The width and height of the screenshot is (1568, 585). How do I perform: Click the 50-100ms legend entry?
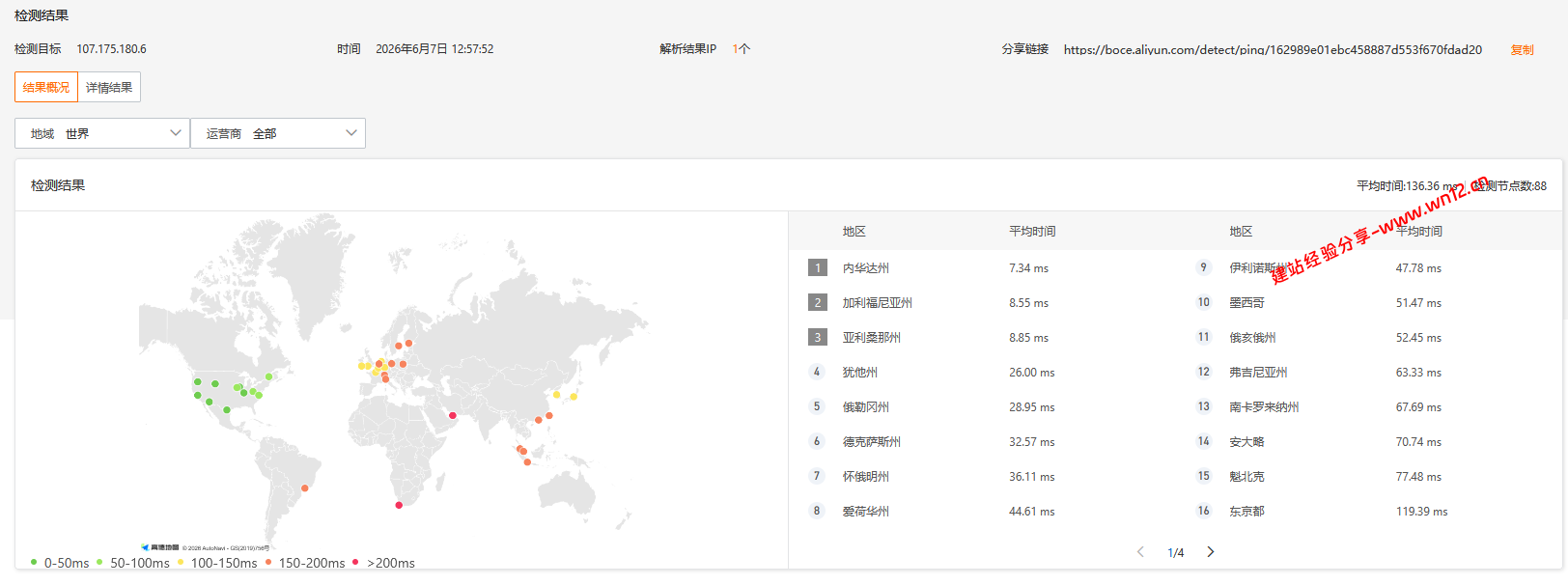pos(133,563)
